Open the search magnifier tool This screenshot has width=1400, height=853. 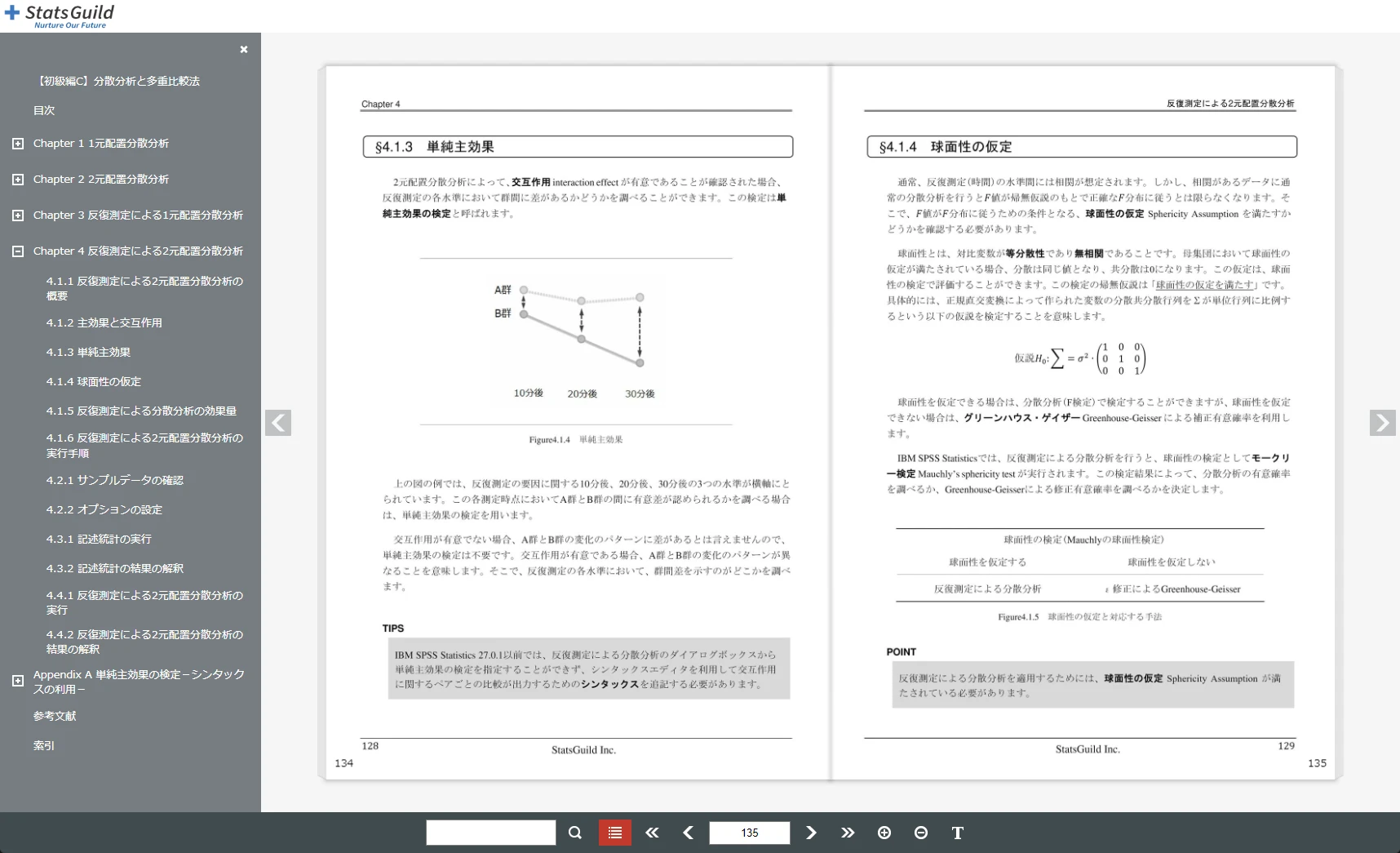click(x=574, y=833)
